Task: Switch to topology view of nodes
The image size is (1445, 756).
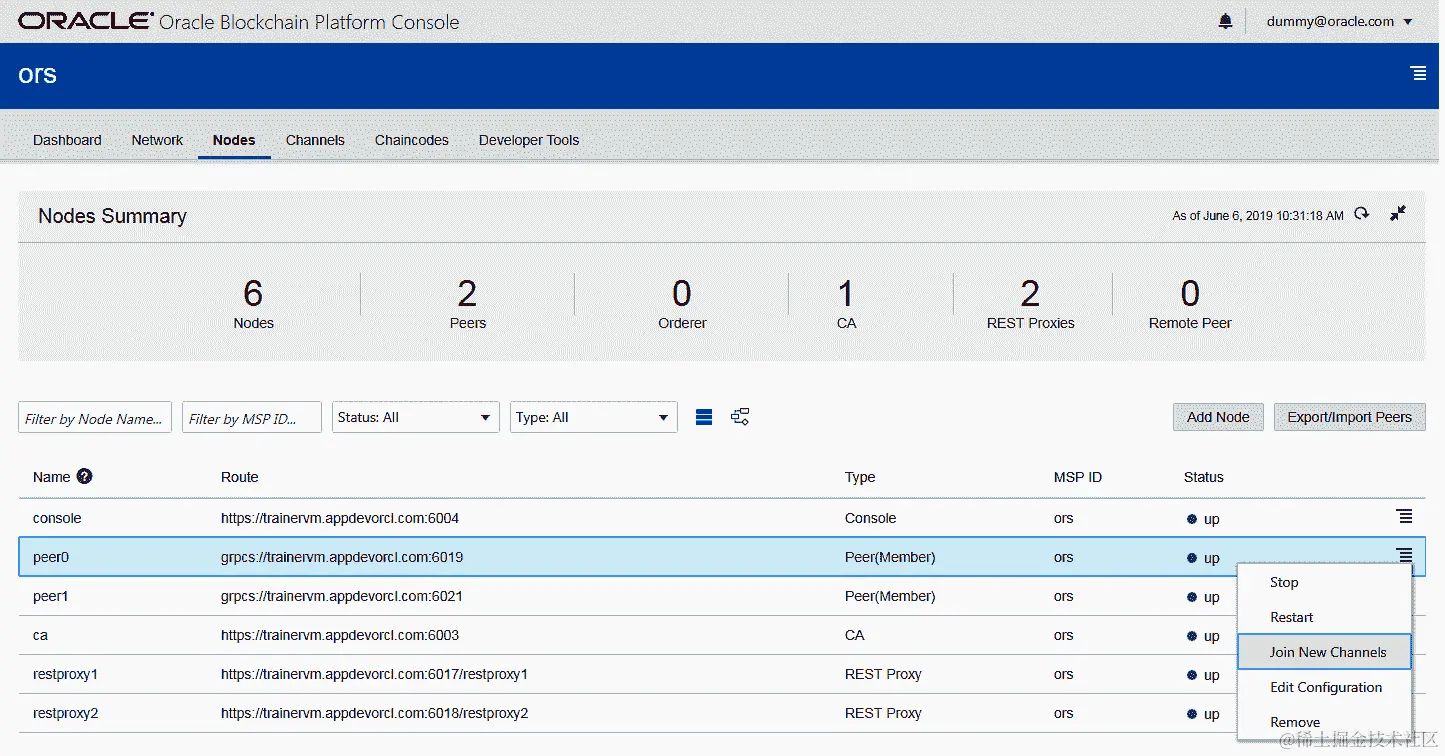Action: click(740, 417)
